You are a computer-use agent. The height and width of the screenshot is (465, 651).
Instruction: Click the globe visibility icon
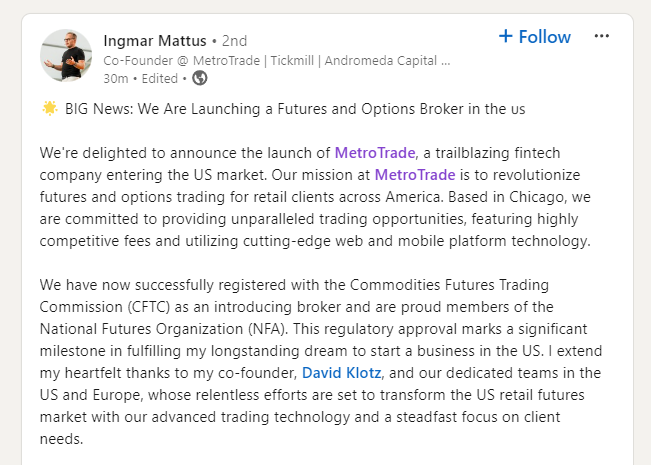[x=200, y=79]
